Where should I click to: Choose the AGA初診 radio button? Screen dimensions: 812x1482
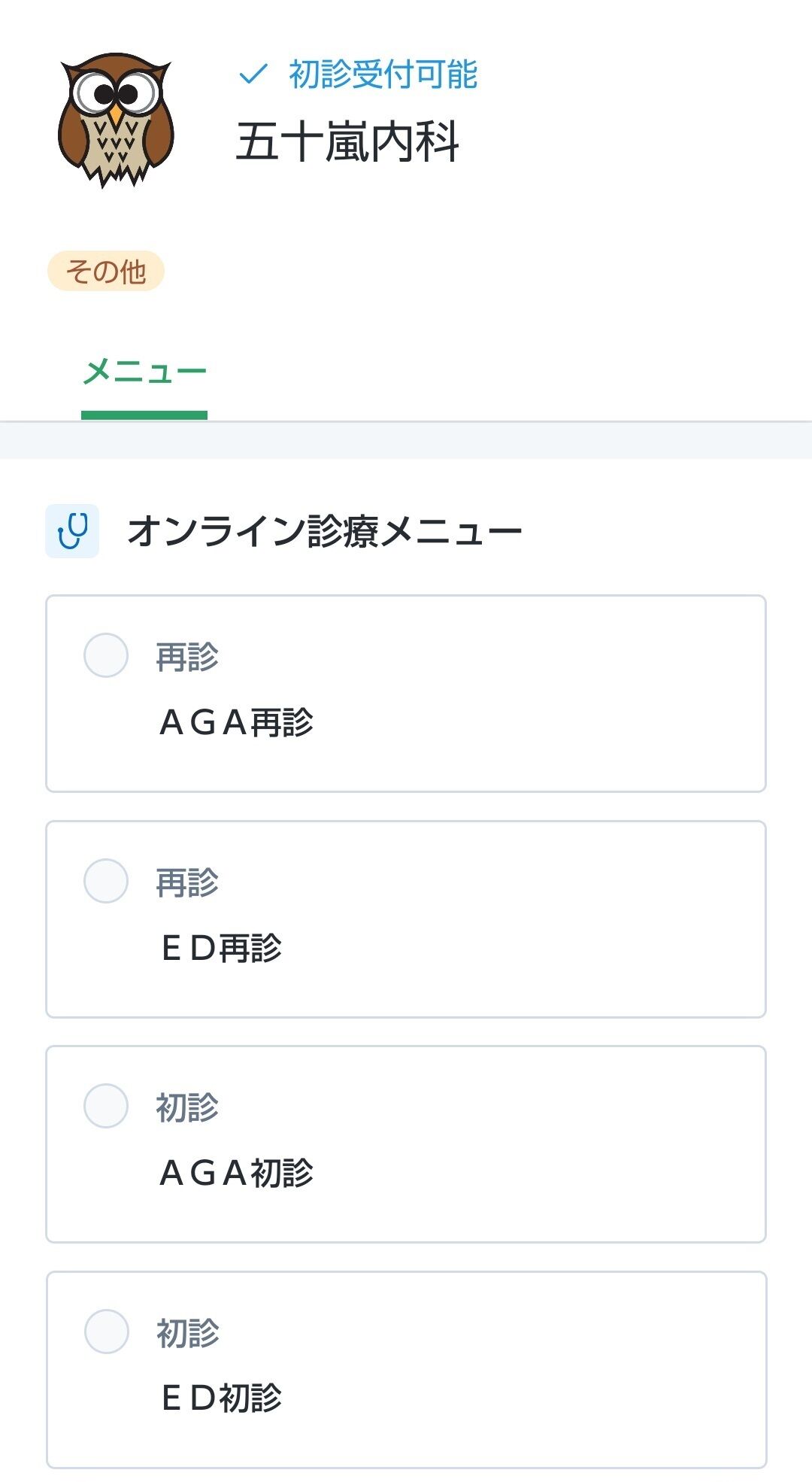[x=106, y=1106]
